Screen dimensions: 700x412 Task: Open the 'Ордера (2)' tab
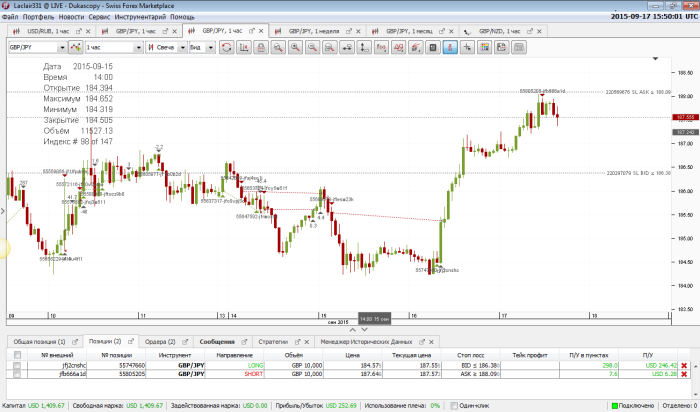(x=160, y=342)
